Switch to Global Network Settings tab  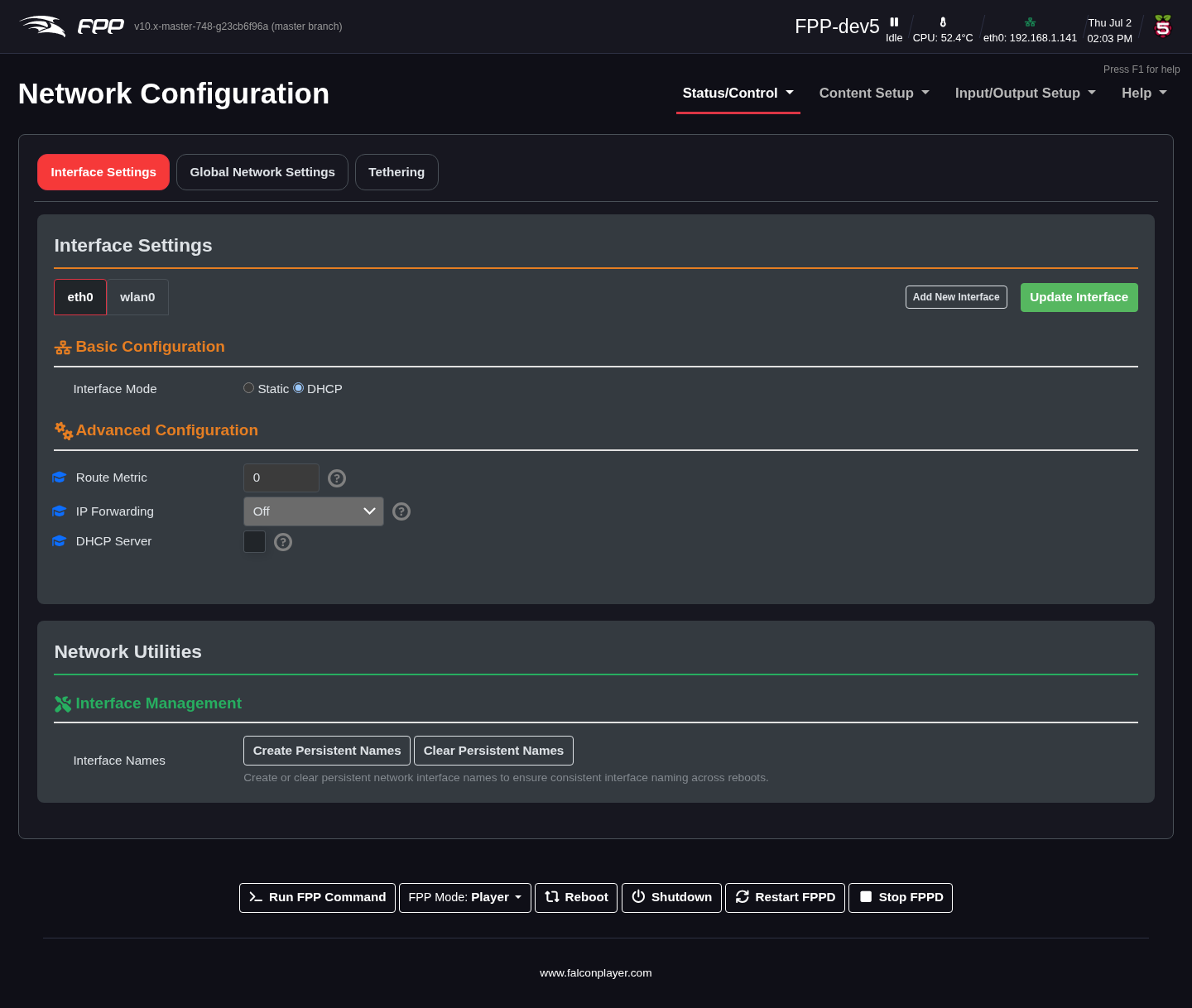tap(262, 172)
